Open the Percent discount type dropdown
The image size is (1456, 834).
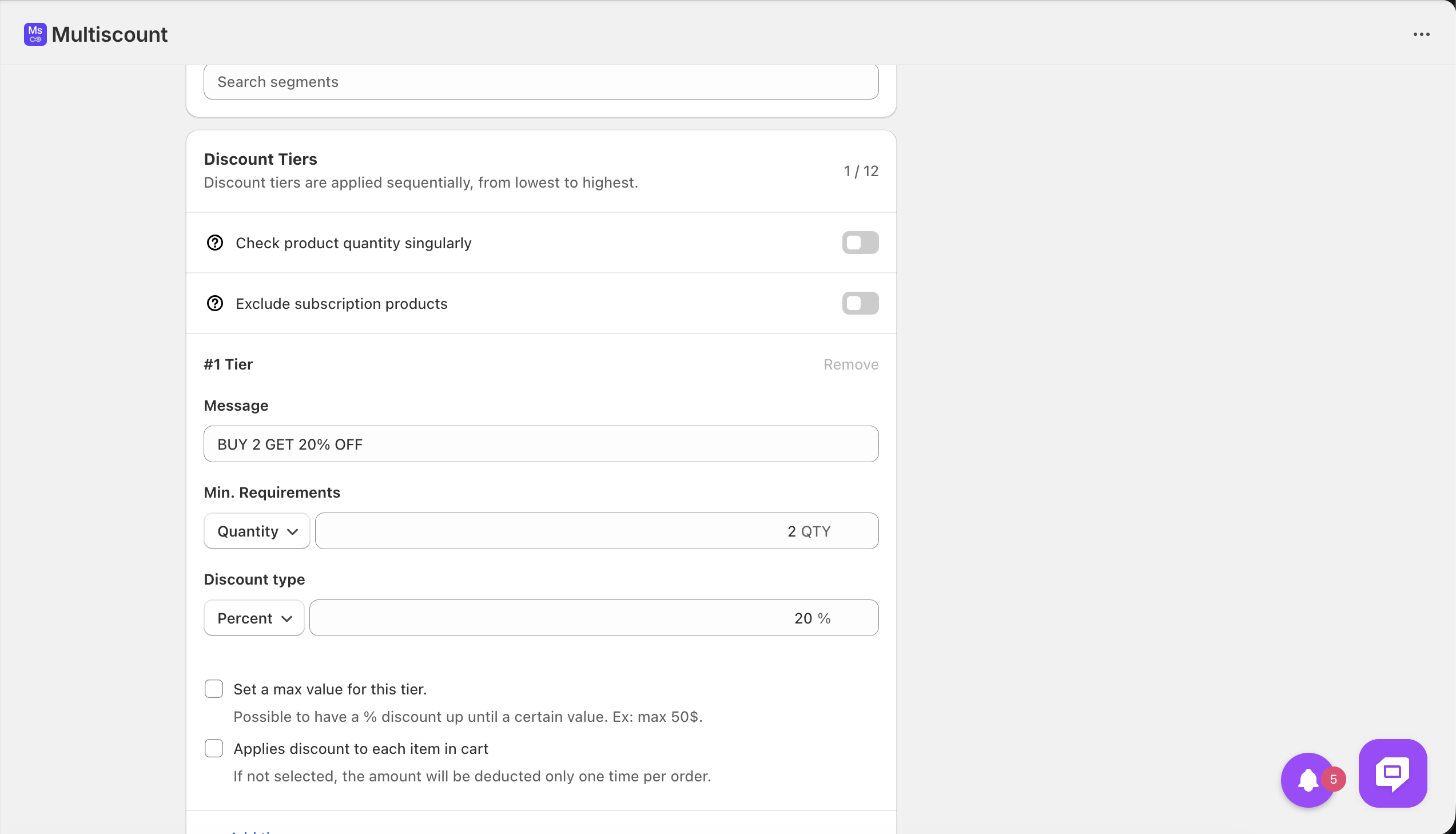pyautogui.click(x=254, y=618)
